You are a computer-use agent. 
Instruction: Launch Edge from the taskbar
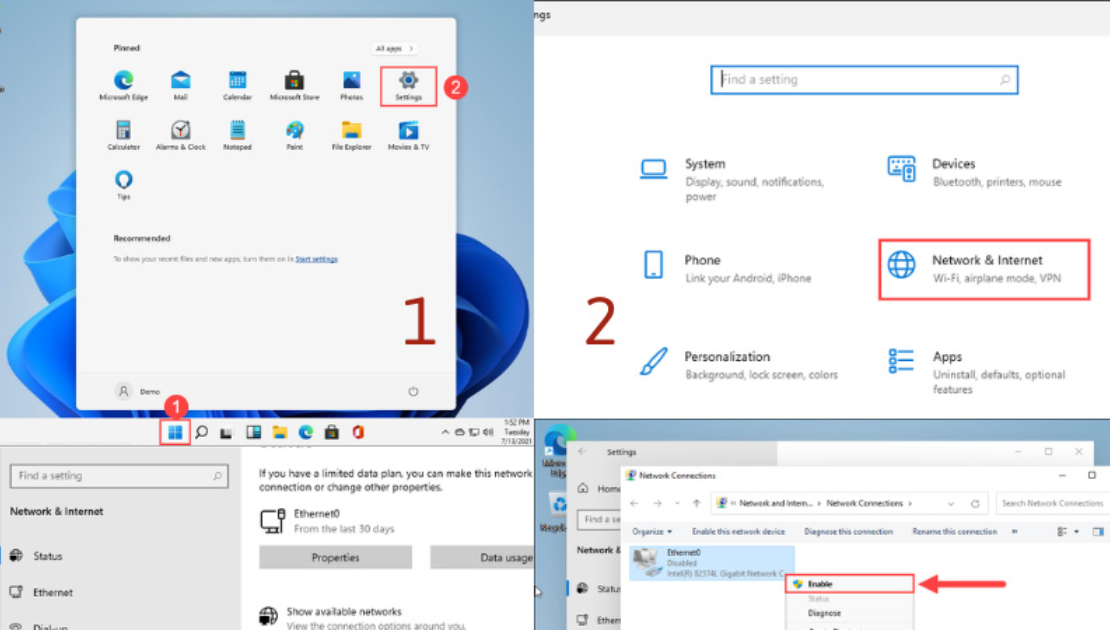click(306, 432)
